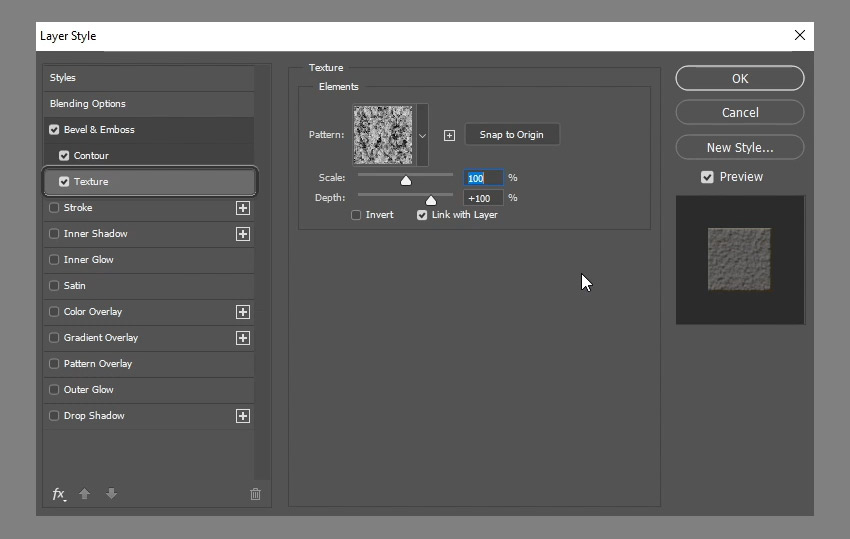Viewport: 850px width, 539px height.
Task: Open the pattern picker dropdown arrow
Action: pos(422,135)
